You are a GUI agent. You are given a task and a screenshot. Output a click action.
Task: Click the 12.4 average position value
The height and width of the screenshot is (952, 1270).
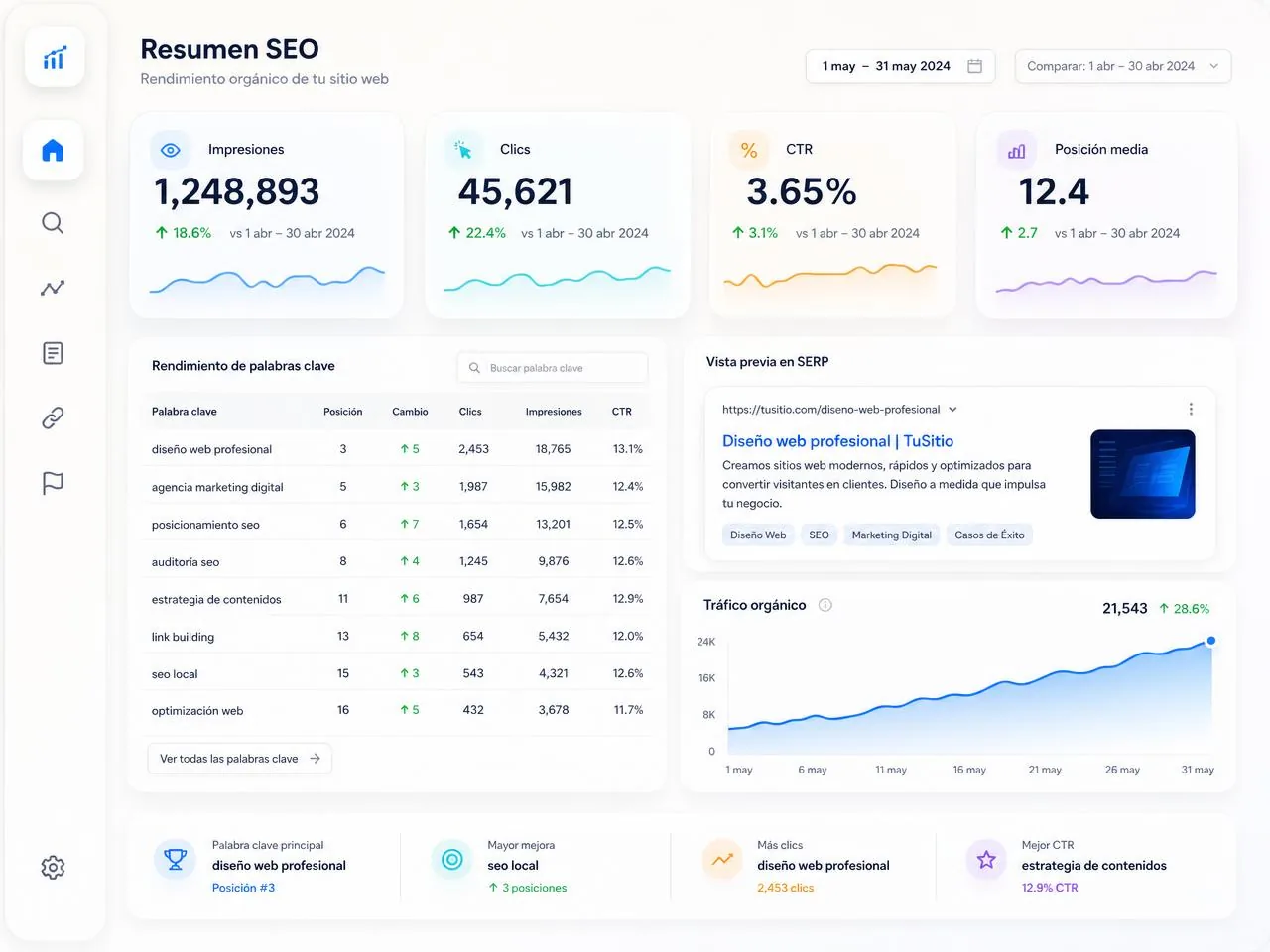[x=1054, y=192]
